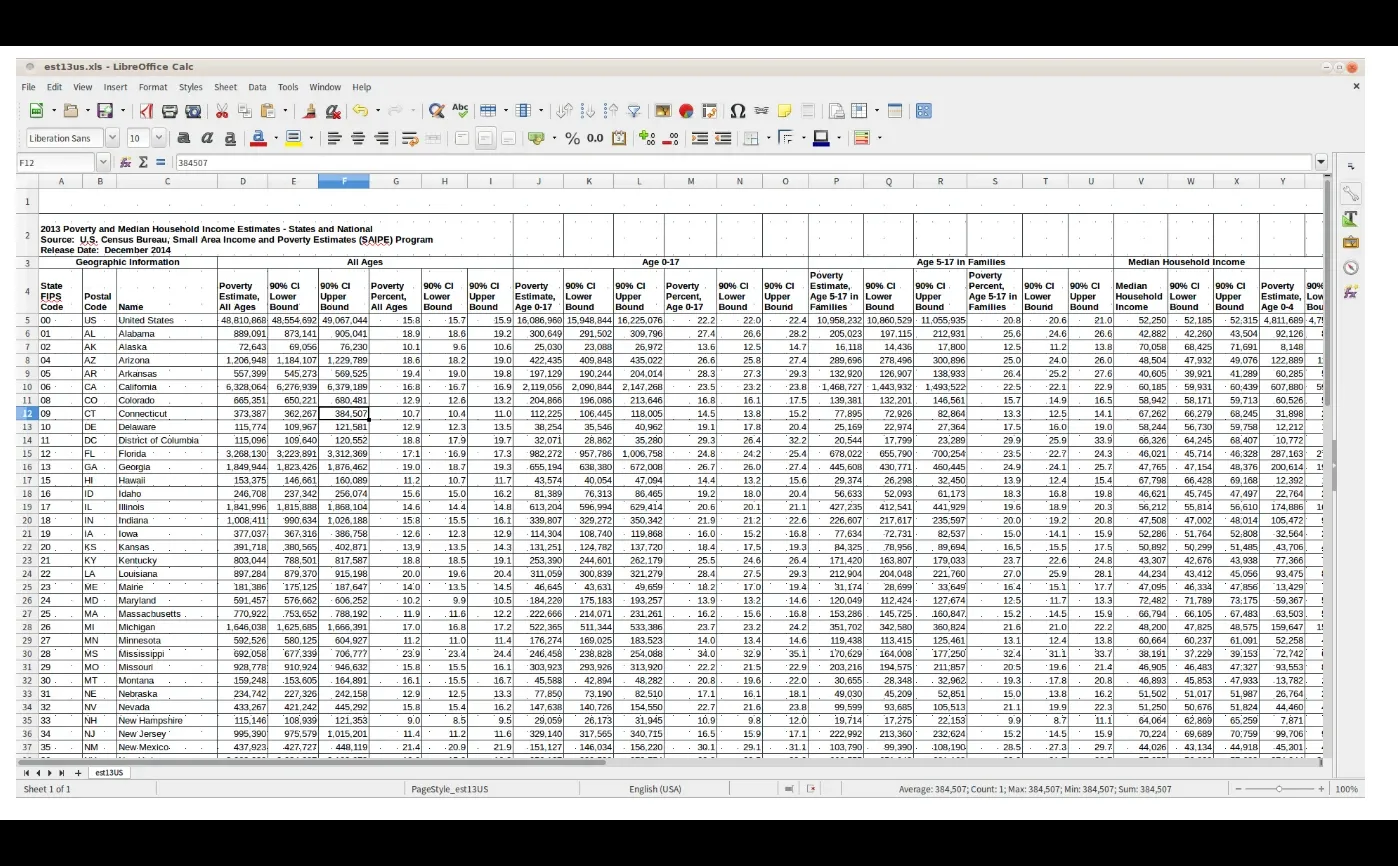Format cell as number (0.0 icon)

click(596, 138)
